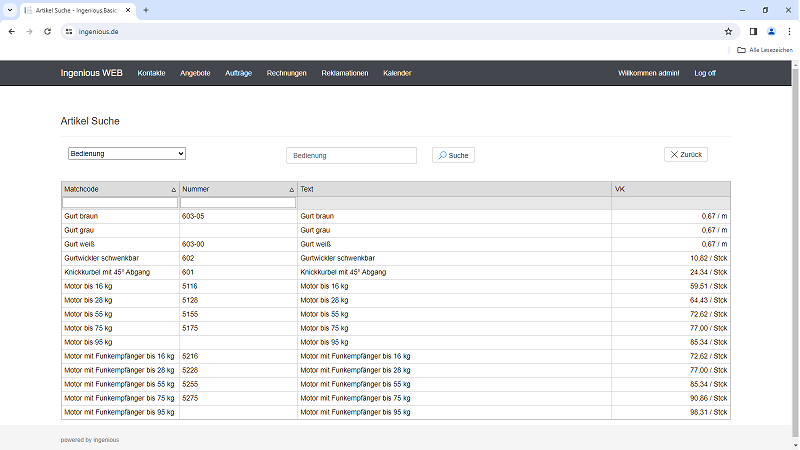
Task: Click the Matchcode filter input field
Action: [120, 203]
